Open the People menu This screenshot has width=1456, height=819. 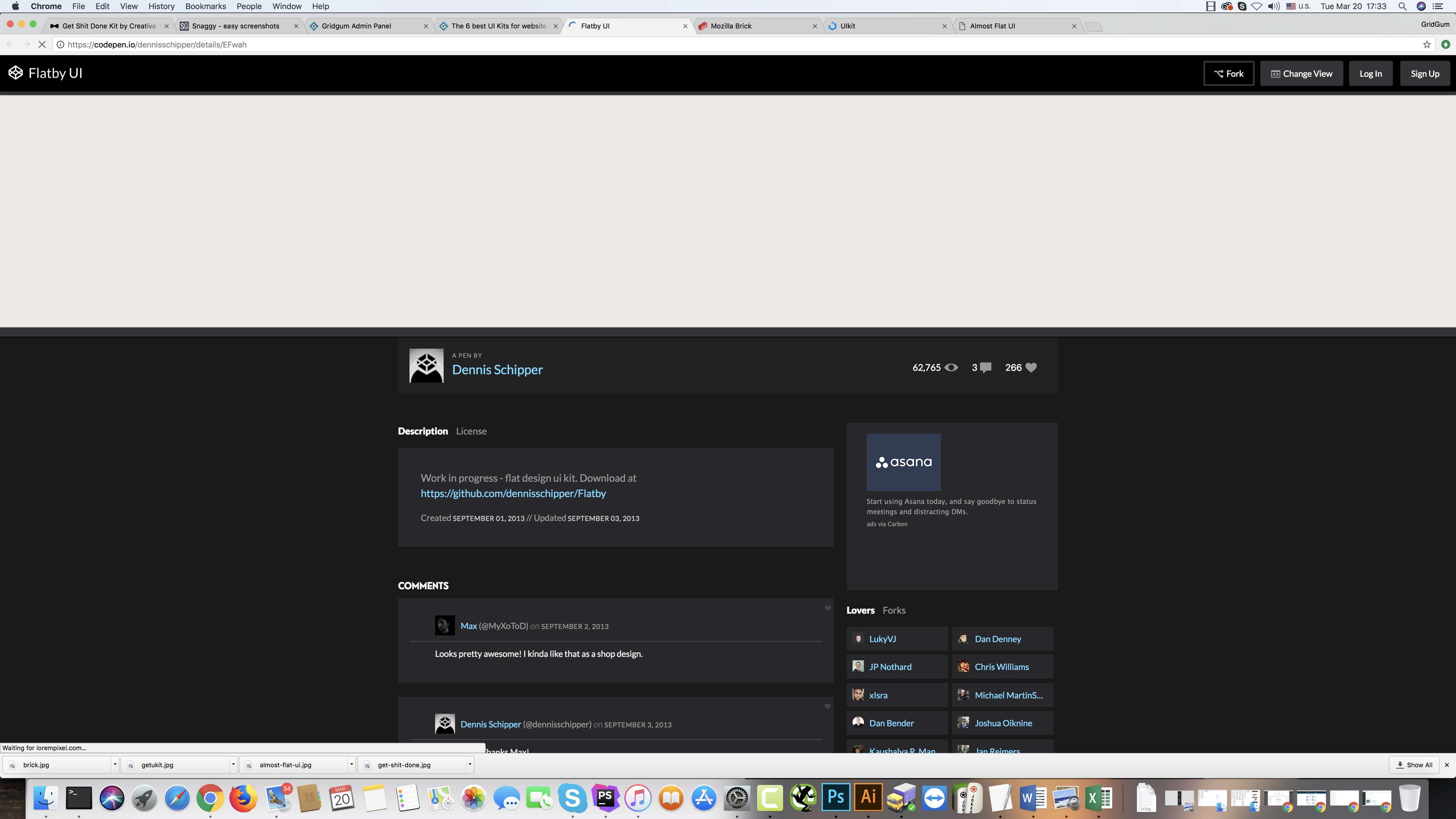coord(249,6)
